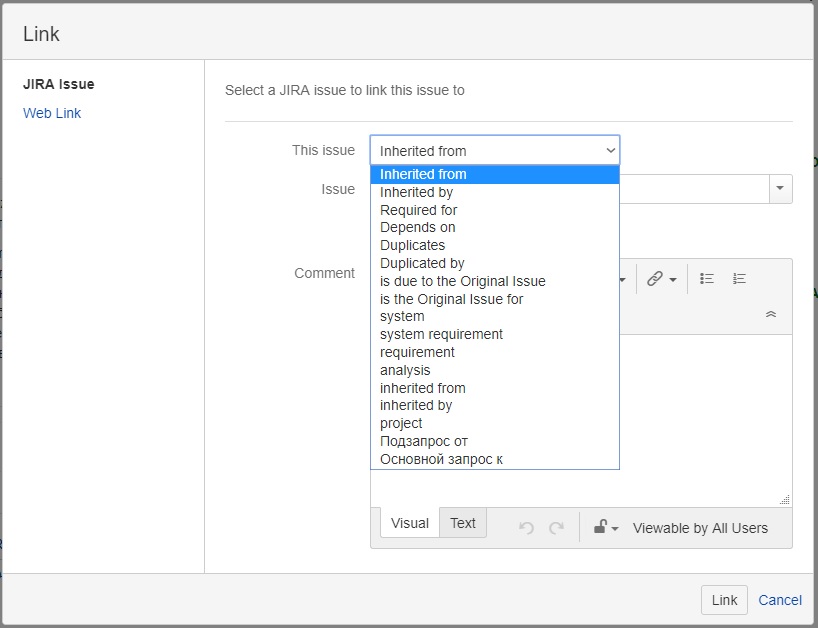This screenshot has width=818, height=628.
Task: Click the undo arrow icon
Action: pos(526,528)
